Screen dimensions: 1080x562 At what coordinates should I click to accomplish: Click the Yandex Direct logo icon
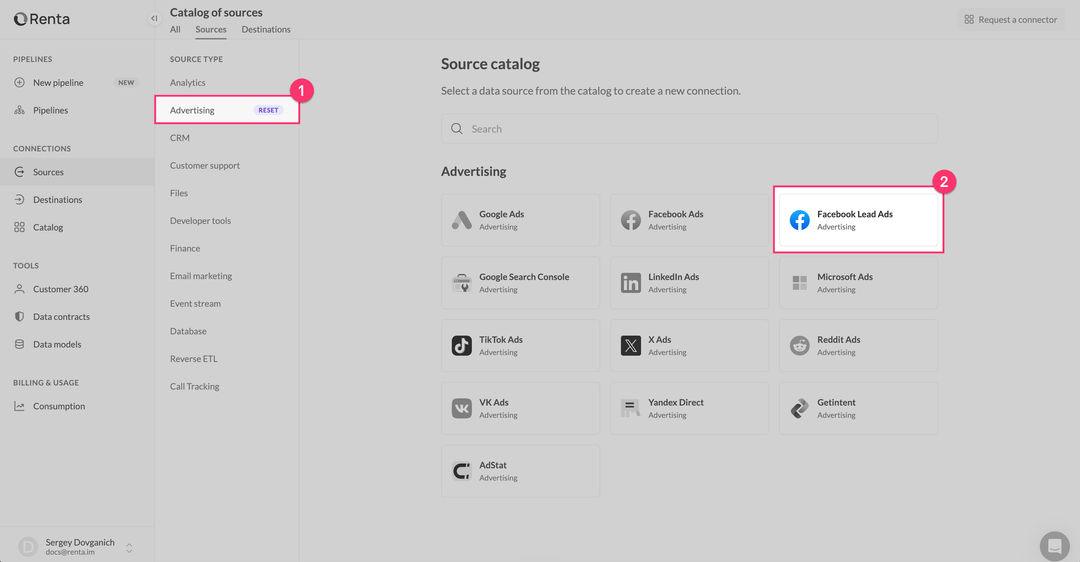(630, 408)
